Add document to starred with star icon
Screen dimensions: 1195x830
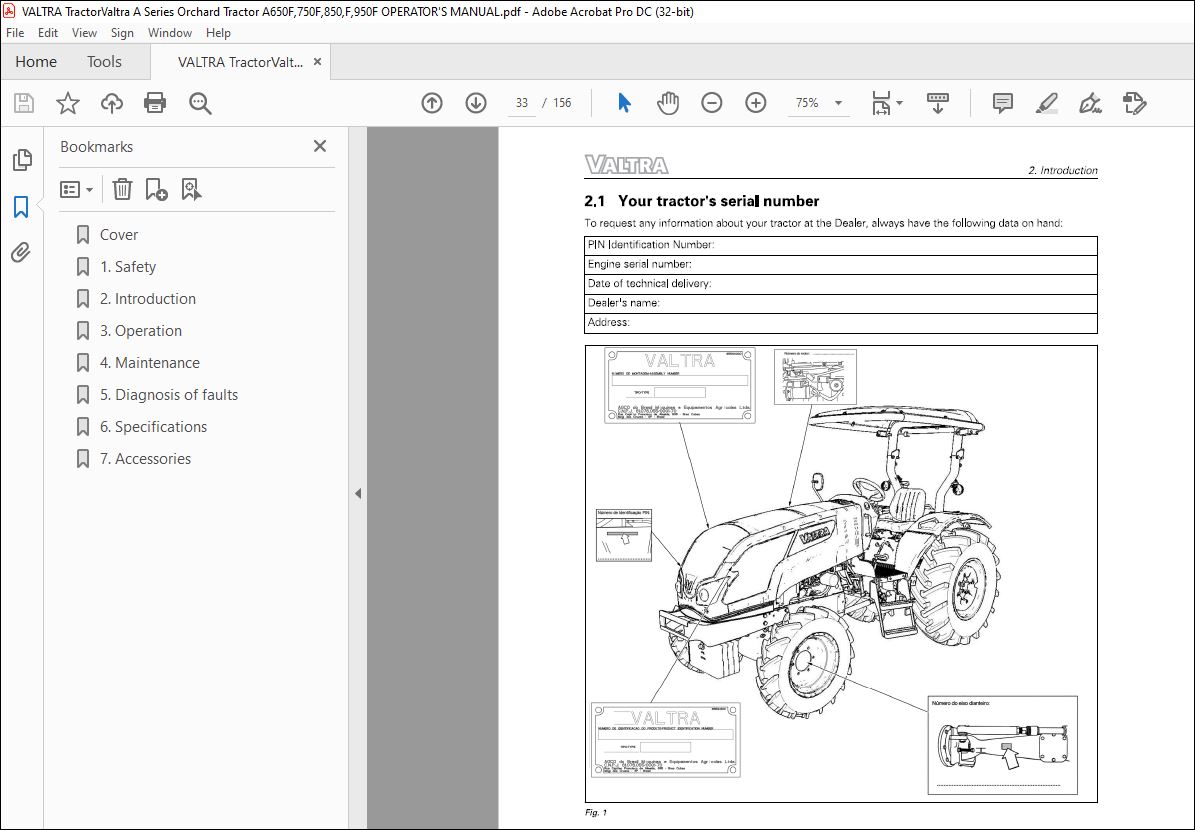68,103
